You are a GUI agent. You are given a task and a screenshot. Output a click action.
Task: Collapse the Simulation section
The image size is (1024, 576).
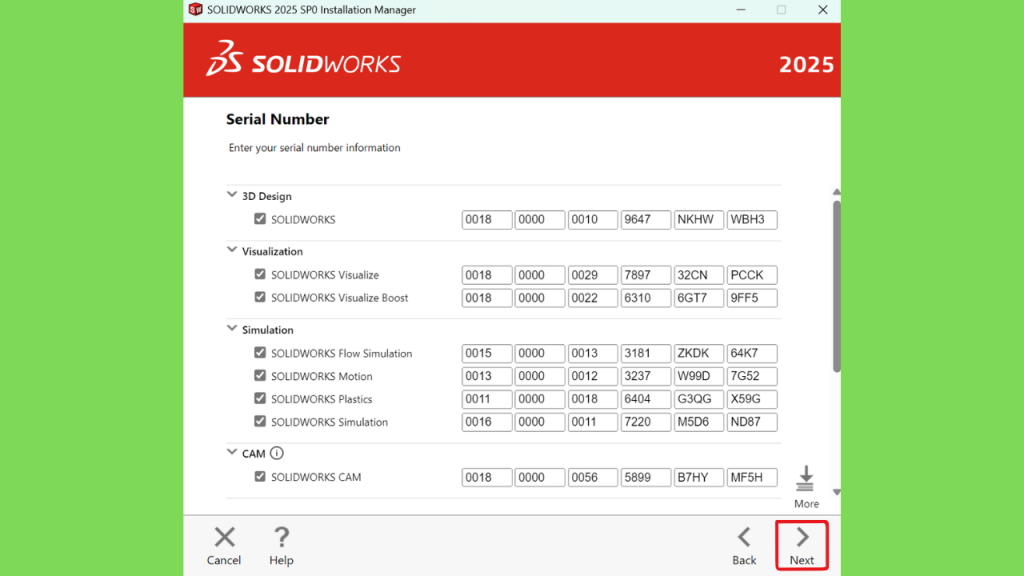pyautogui.click(x=232, y=328)
